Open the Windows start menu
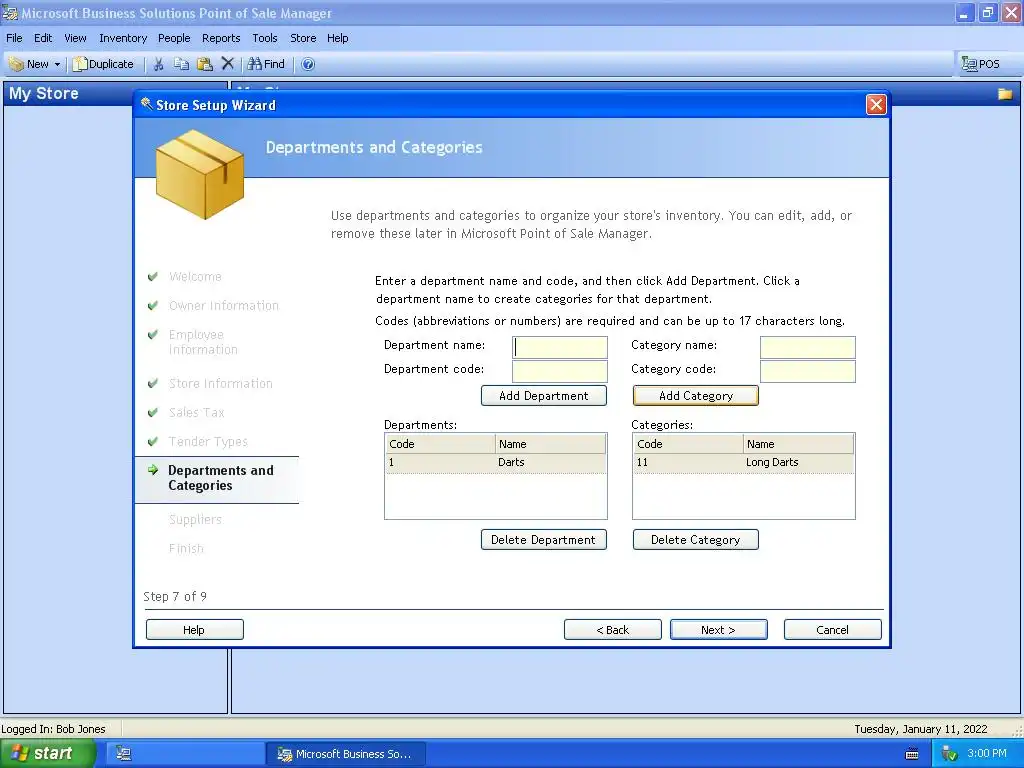 (x=48, y=754)
